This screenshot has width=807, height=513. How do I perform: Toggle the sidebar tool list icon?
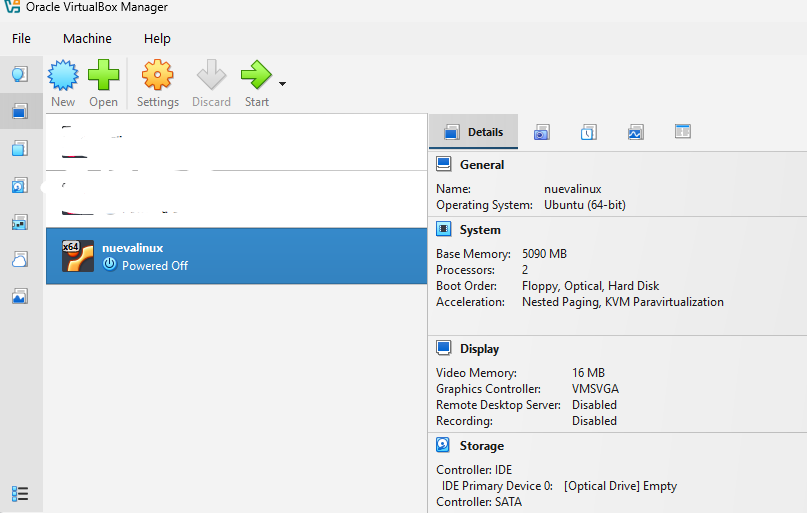[x=20, y=494]
